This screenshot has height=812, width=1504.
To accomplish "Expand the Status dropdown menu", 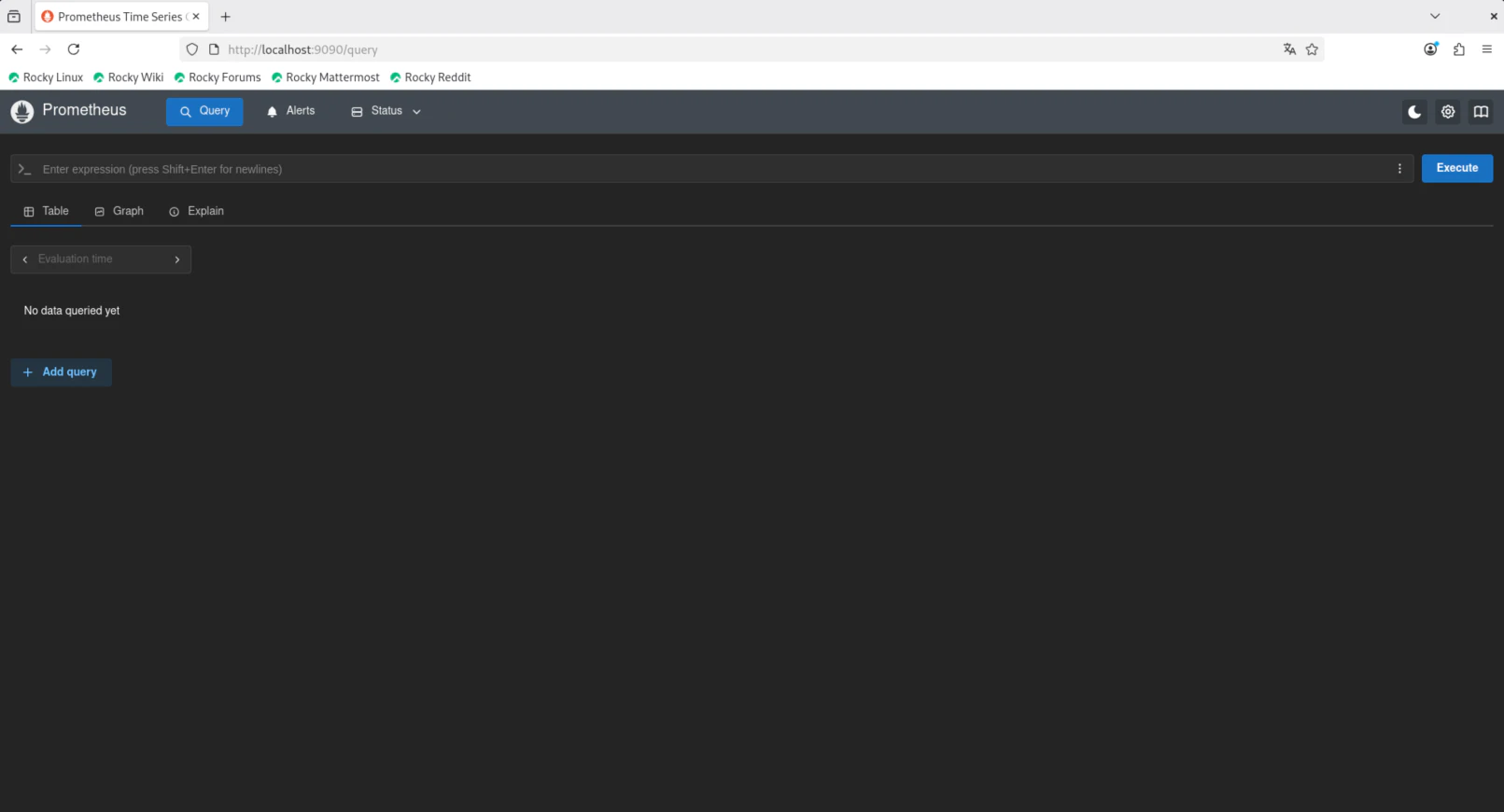I will click(x=386, y=111).
